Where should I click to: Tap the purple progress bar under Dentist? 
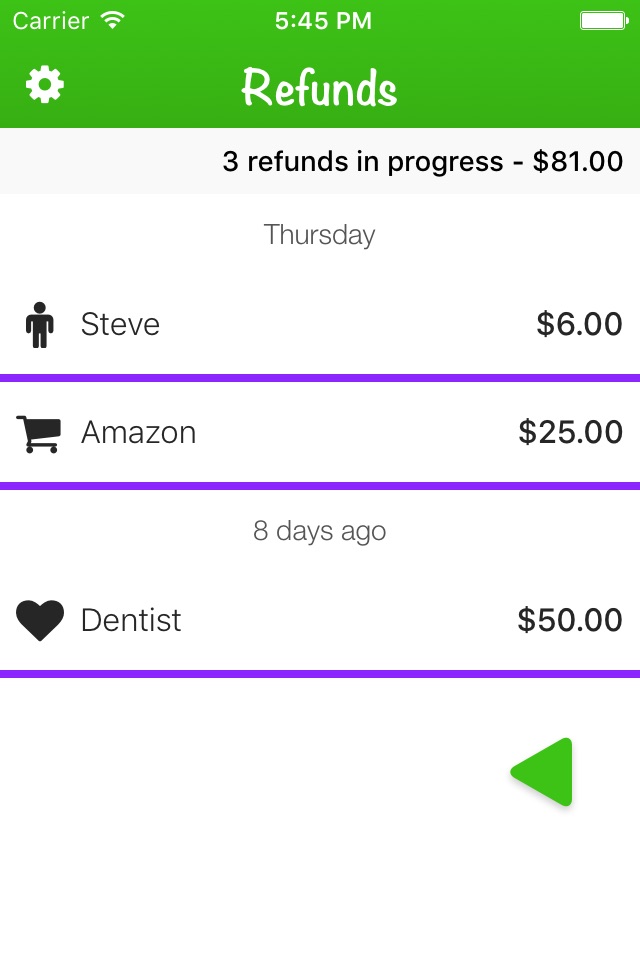click(320, 674)
